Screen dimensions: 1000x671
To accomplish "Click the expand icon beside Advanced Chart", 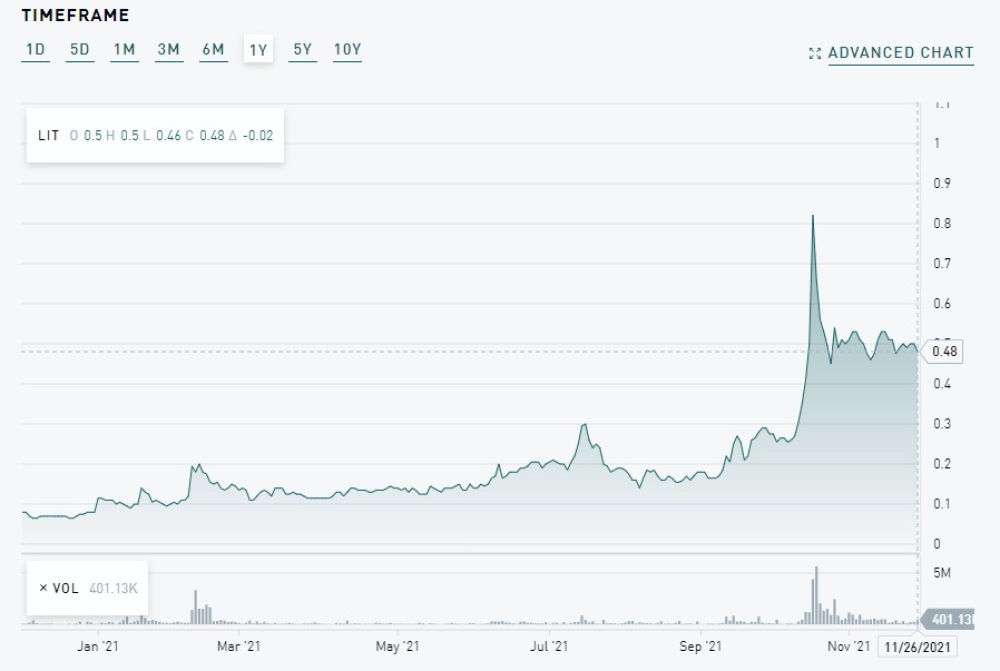I will pos(814,54).
